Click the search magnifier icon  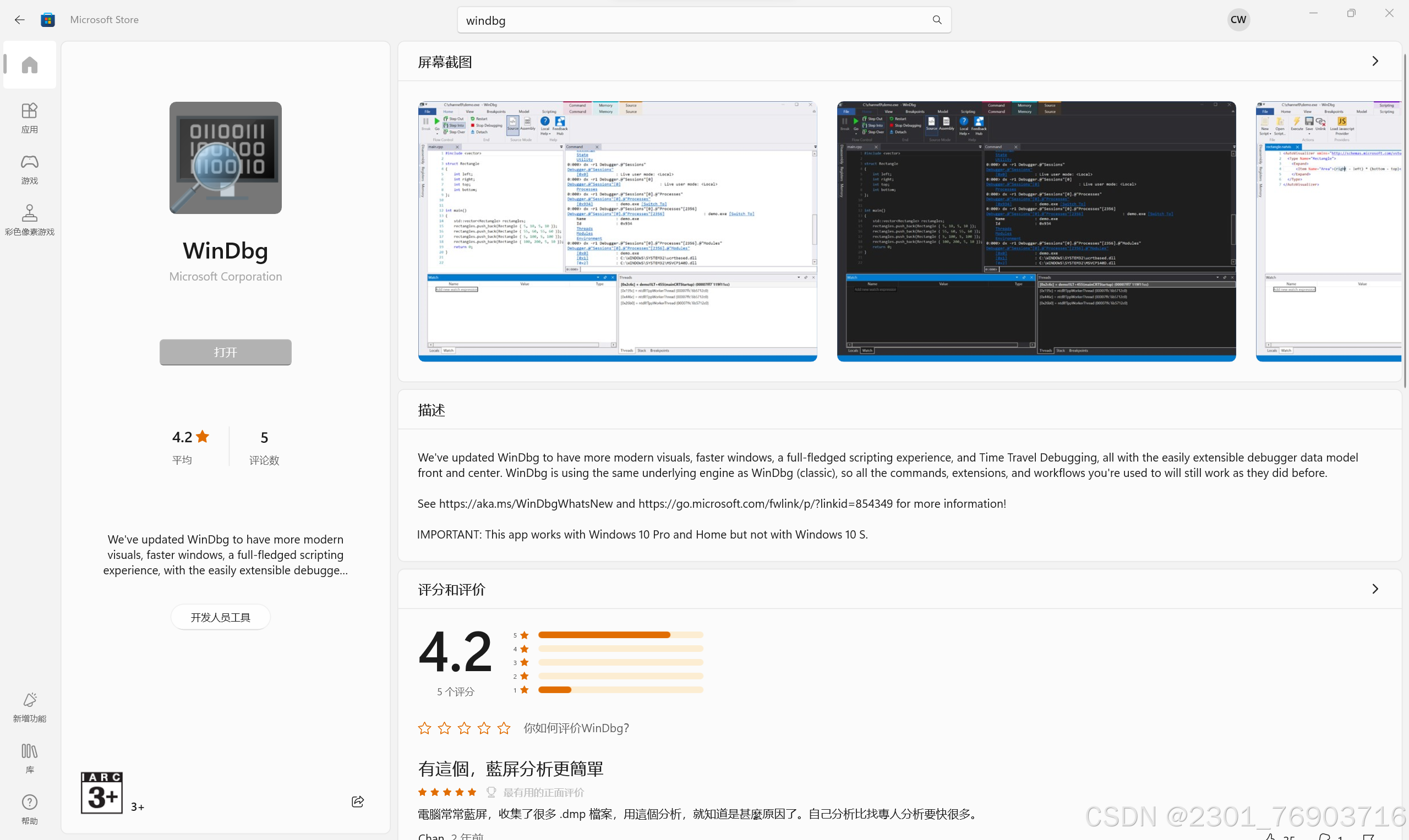(x=937, y=20)
